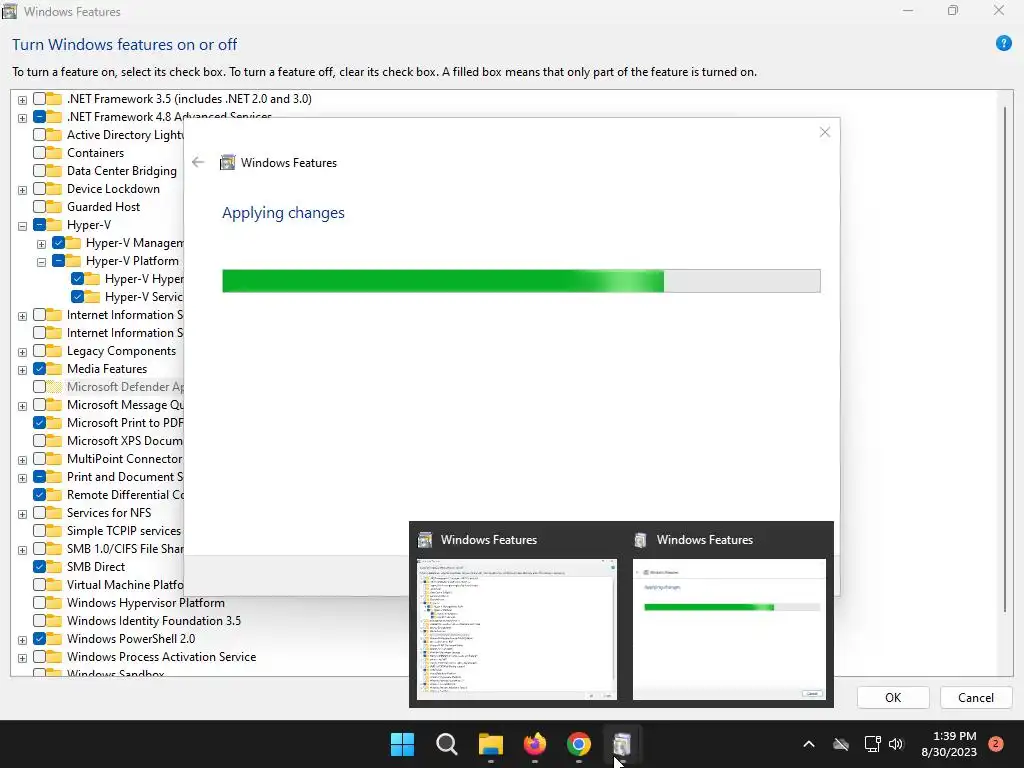Expand Windows Process Activation Service node
Image resolution: width=1024 pixels, height=768 pixels.
click(x=22, y=658)
